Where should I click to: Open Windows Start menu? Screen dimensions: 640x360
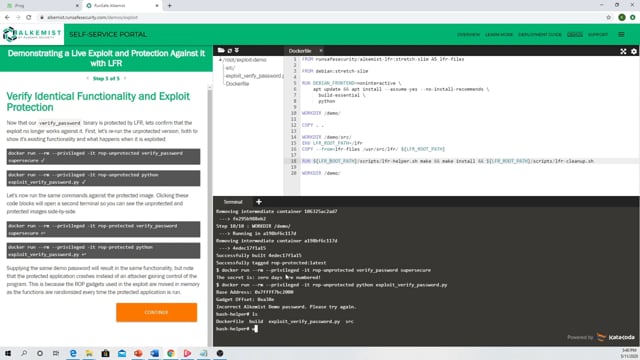(x=8, y=353)
